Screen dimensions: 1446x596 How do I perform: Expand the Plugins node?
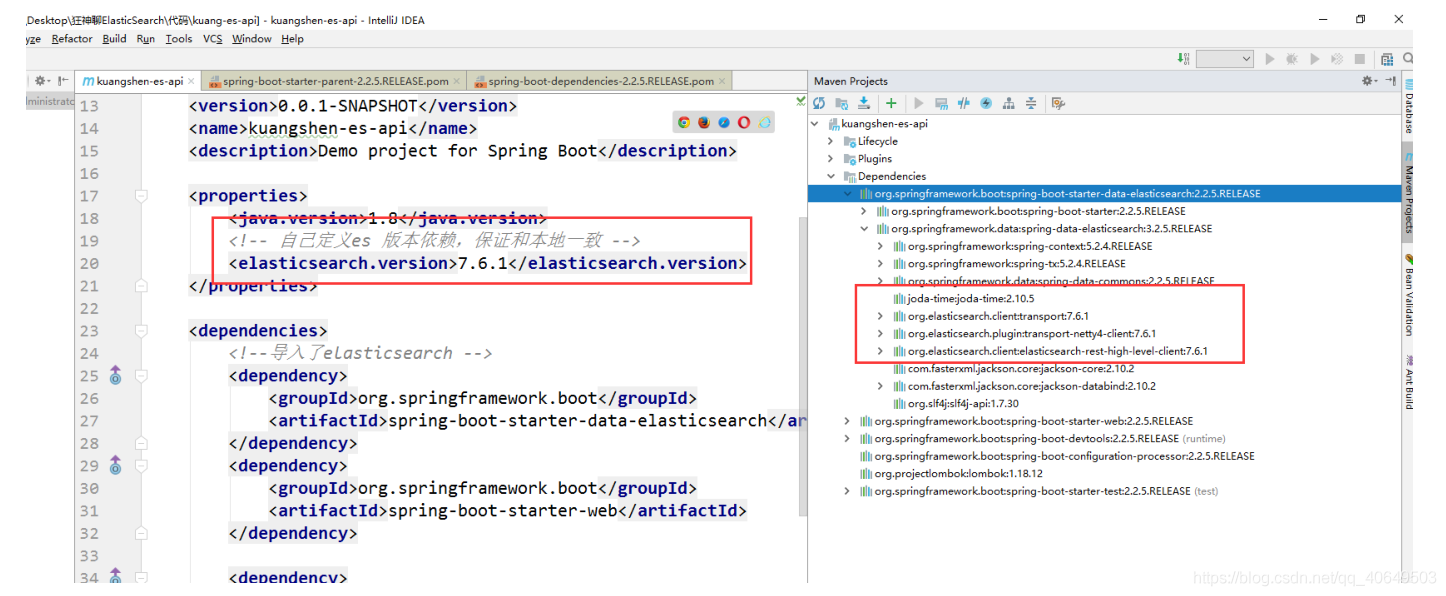pyautogui.click(x=830, y=159)
